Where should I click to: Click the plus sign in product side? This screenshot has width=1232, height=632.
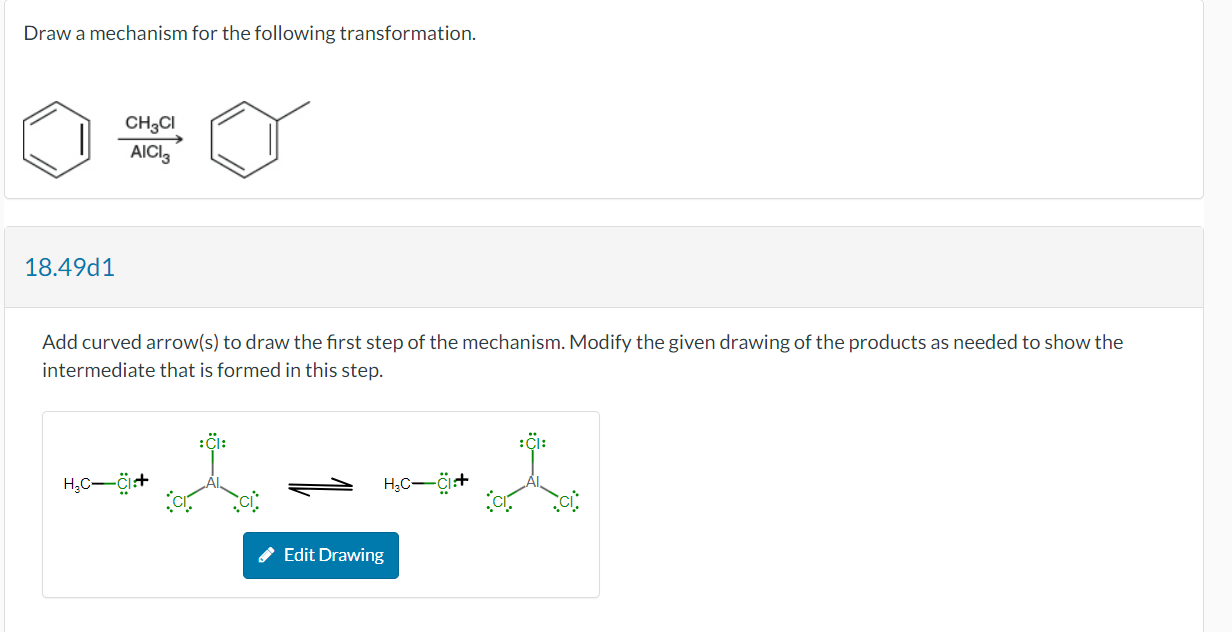tap(463, 480)
